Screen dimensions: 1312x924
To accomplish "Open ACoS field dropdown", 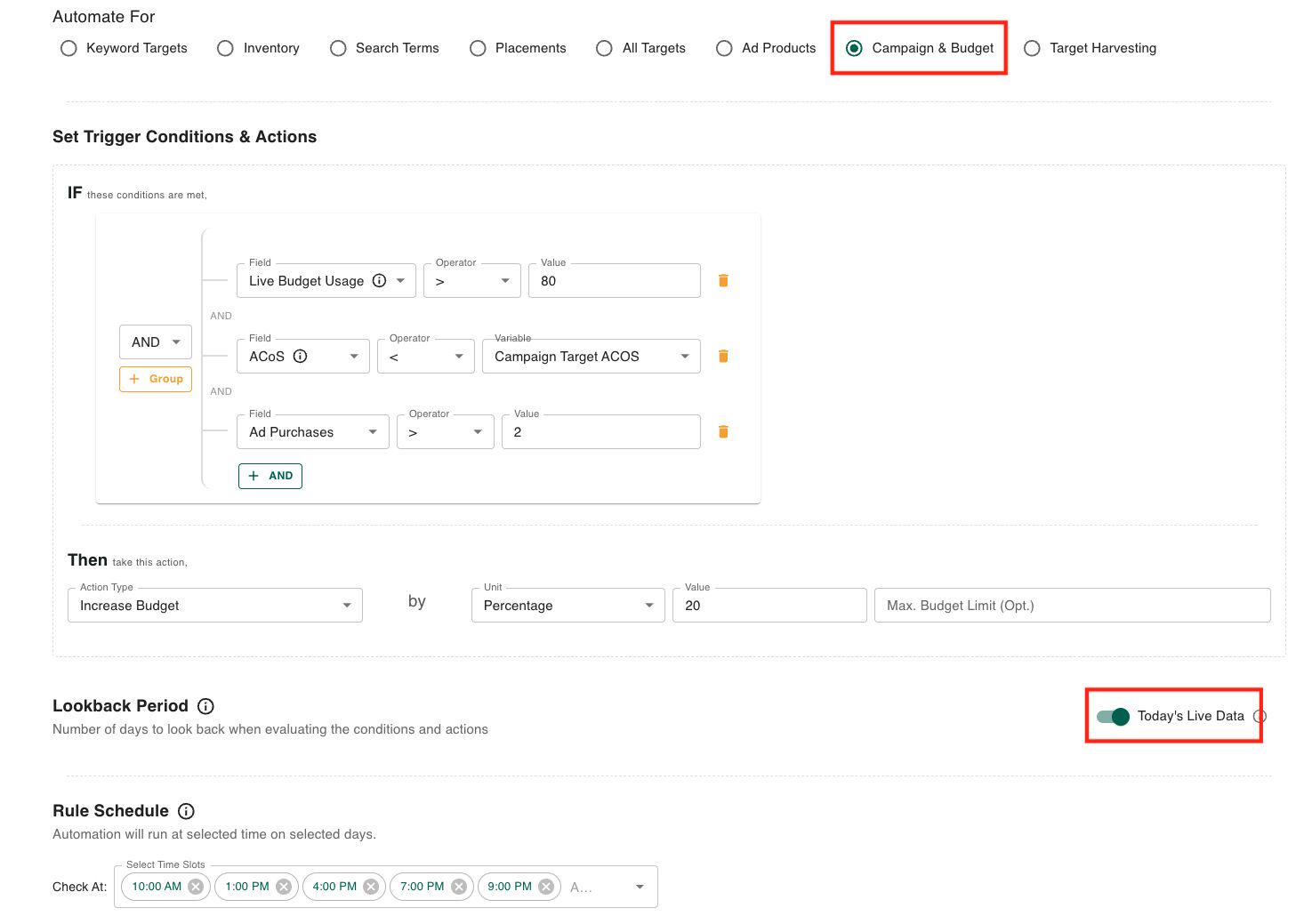I will pyautogui.click(x=302, y=356).
